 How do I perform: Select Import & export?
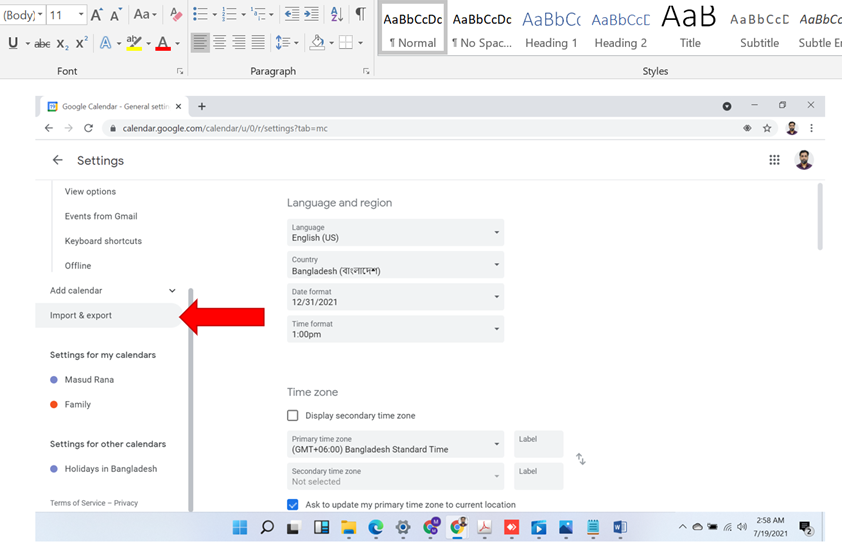(108, 315)
